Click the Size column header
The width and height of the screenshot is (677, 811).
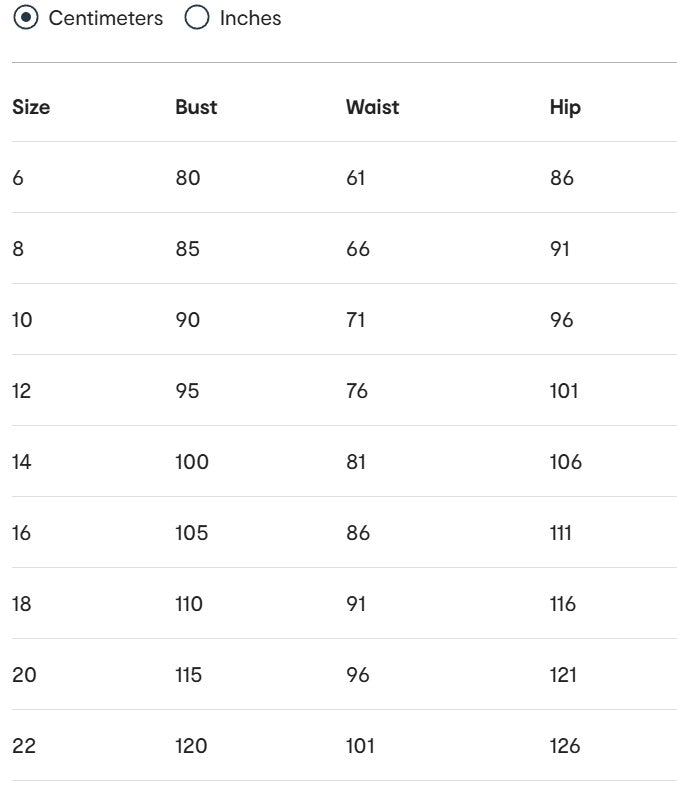(30, 107)
